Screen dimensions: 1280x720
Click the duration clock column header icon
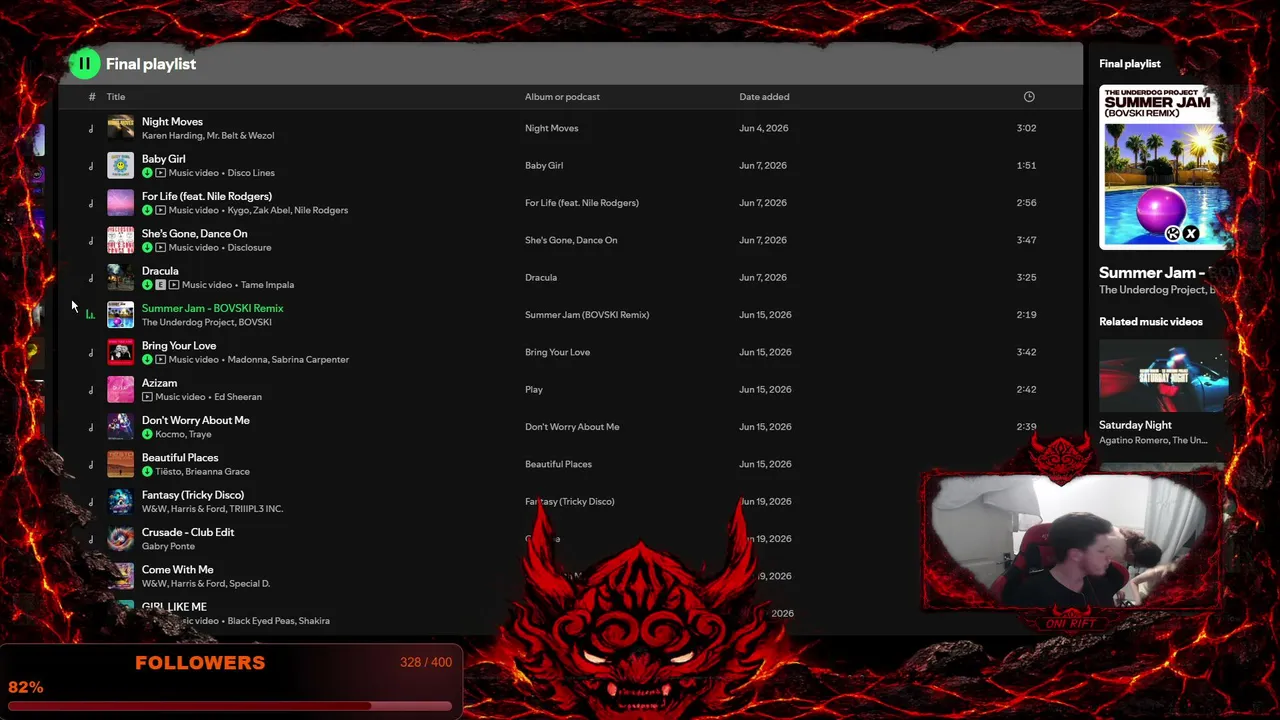coord(1029,97)
